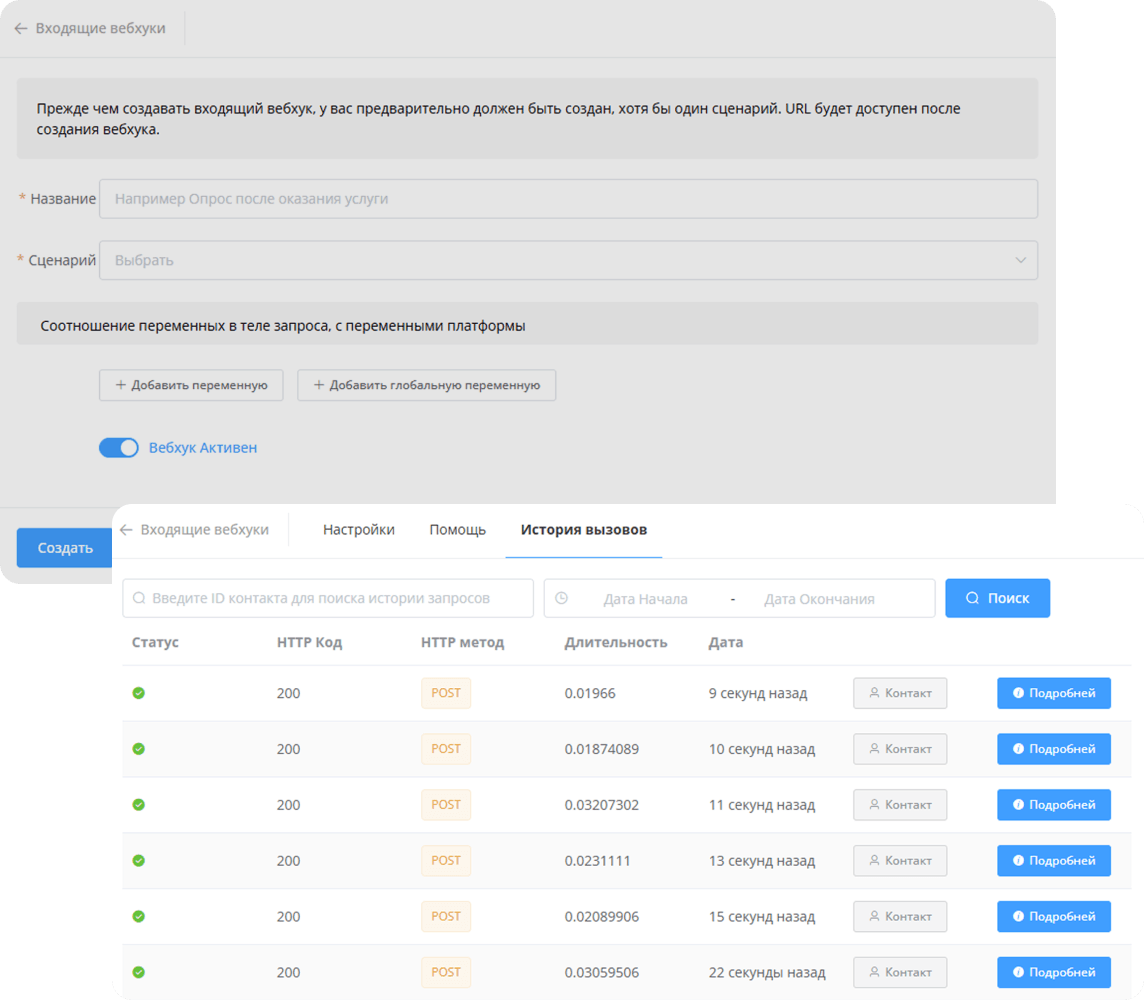The image size is (1144, 1000).
Task: Select the История вызовов tab
Action: pos(583,530)
